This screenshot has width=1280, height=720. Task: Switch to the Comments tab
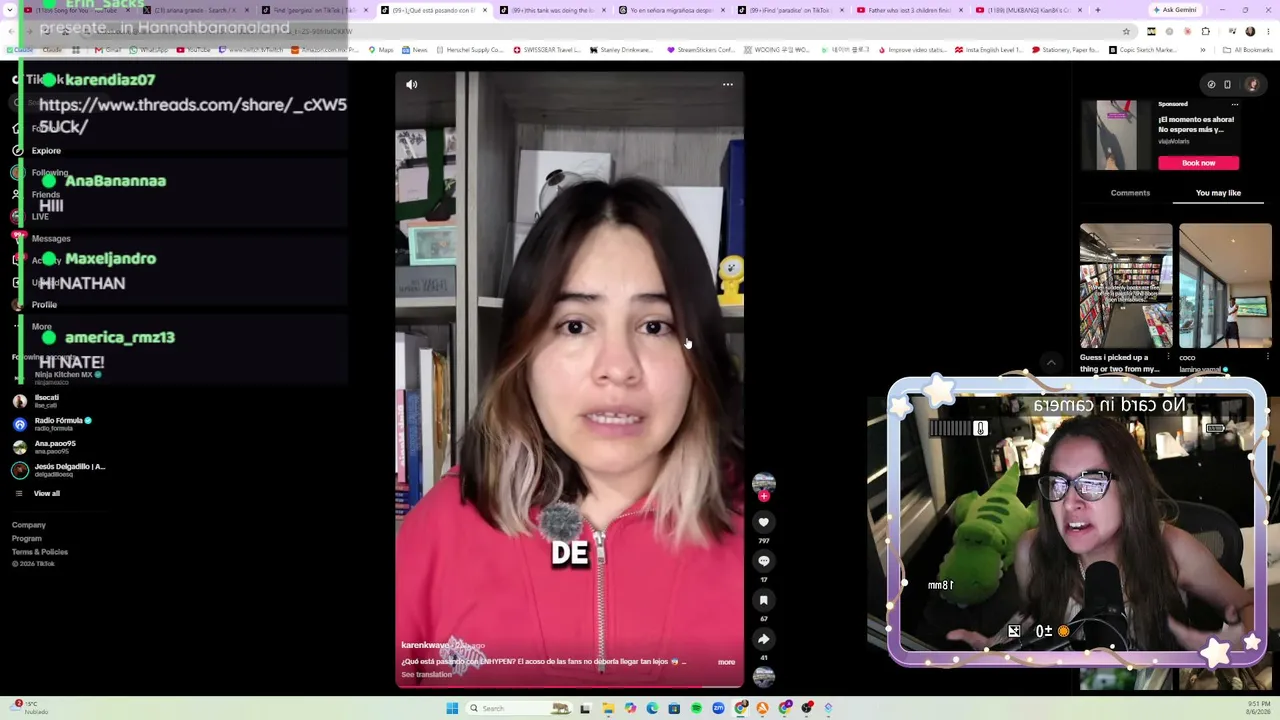1130,193
